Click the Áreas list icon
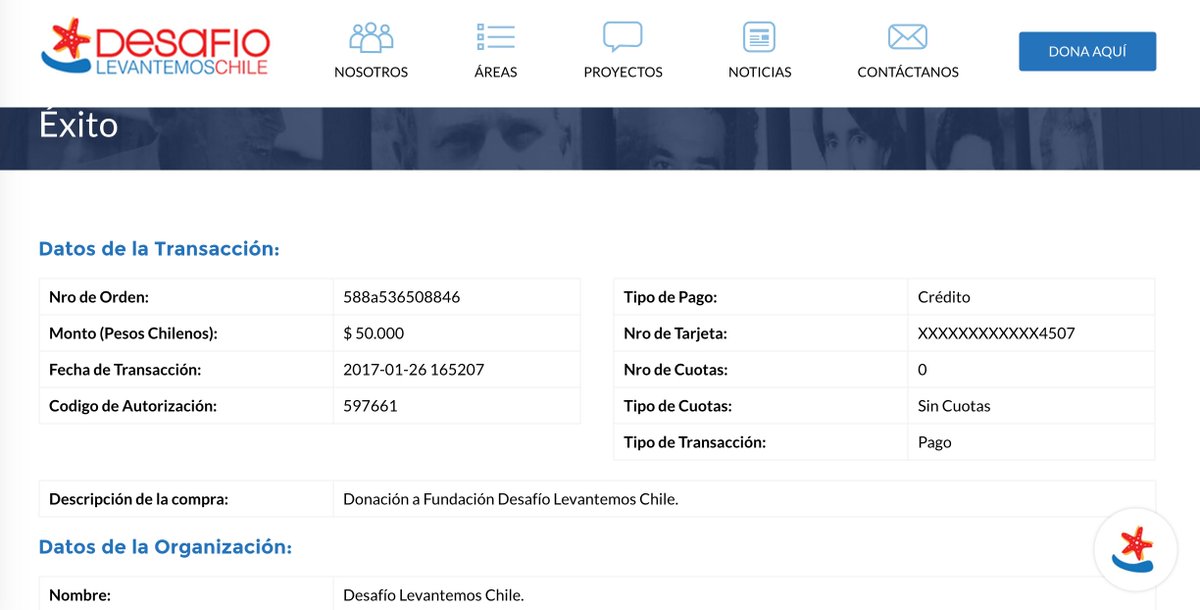 click(496, 37)
